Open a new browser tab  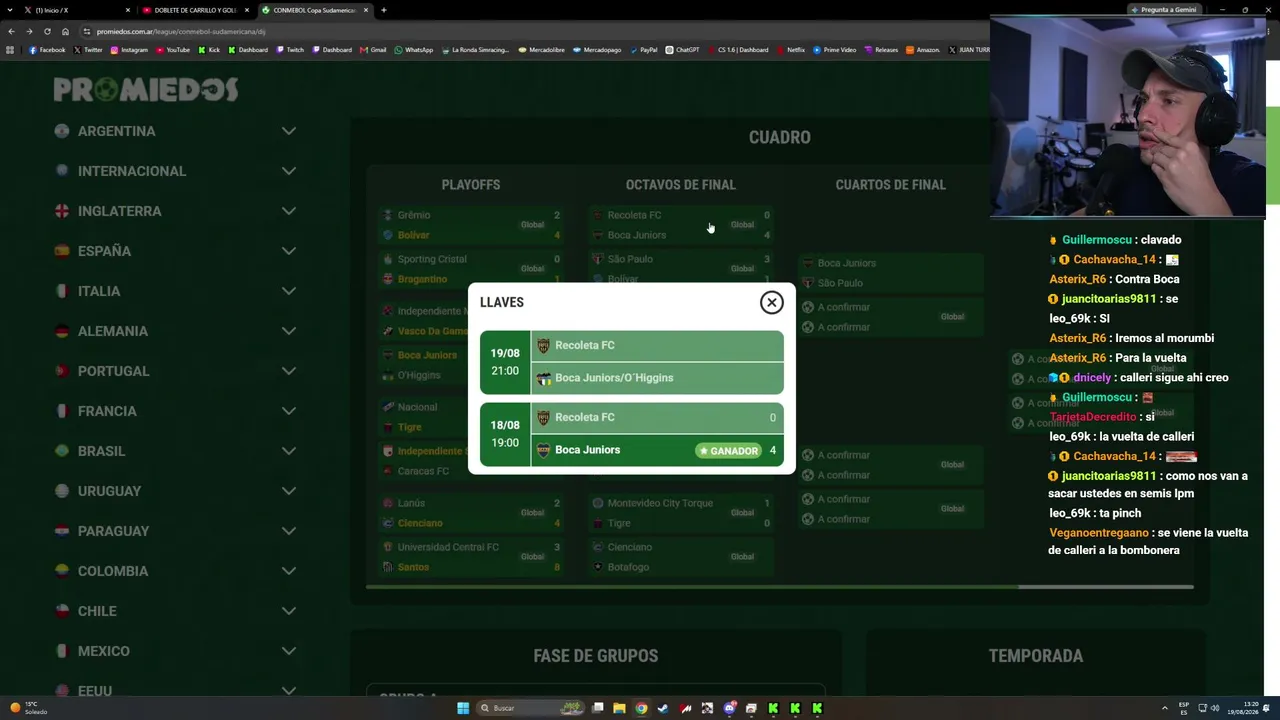pyautogui.click(x=384, y=10)
